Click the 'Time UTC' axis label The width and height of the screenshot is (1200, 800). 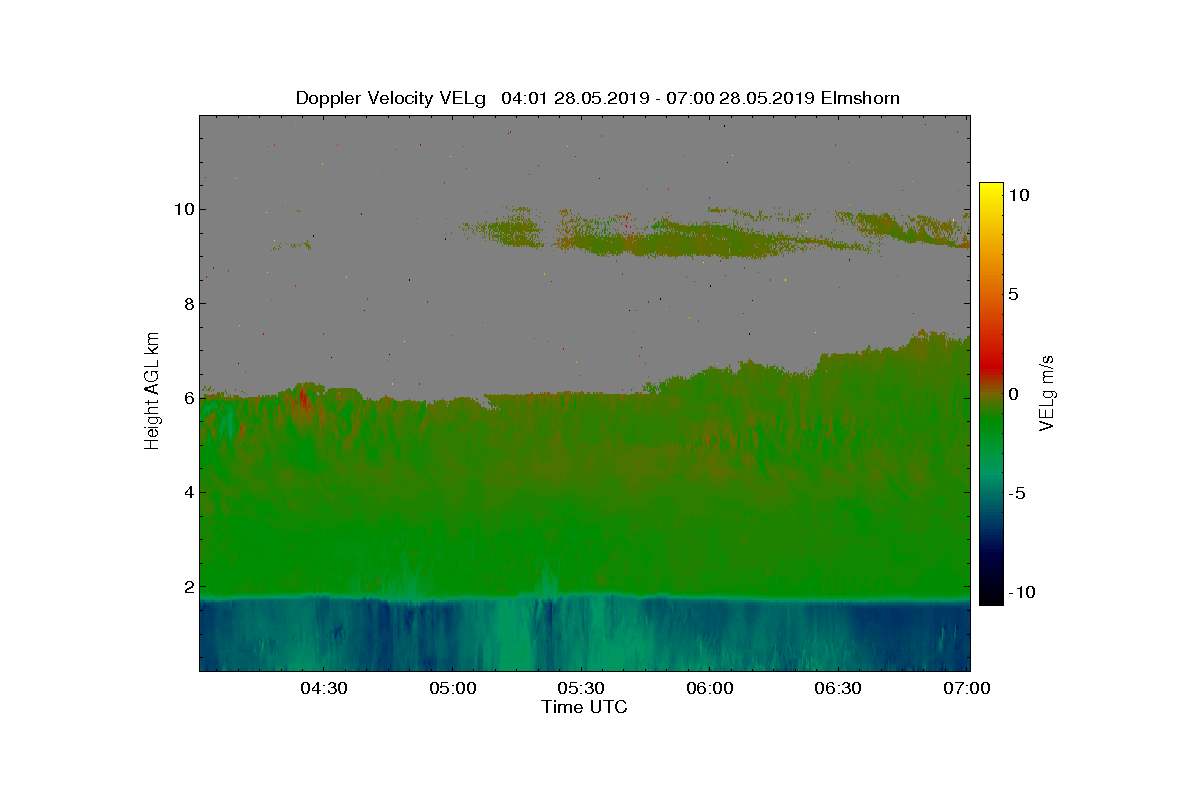(585, 707)
